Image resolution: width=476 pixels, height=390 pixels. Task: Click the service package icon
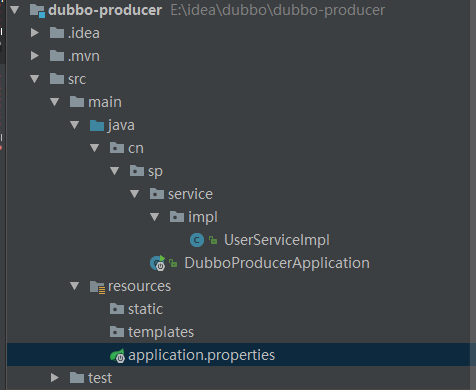pyautogui.click(x=157, y=194)
